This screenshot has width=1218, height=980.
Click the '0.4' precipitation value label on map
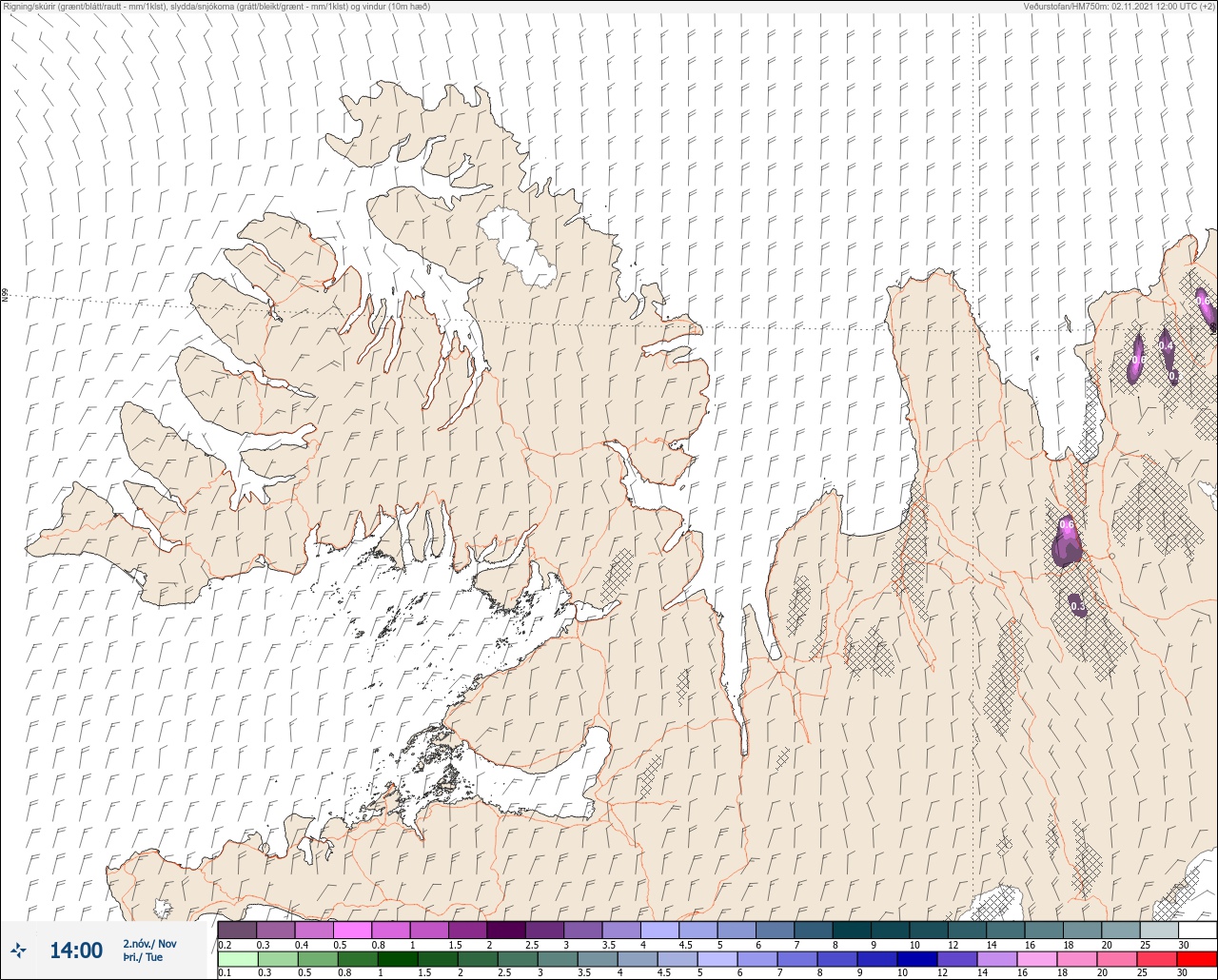[1166, 346]
